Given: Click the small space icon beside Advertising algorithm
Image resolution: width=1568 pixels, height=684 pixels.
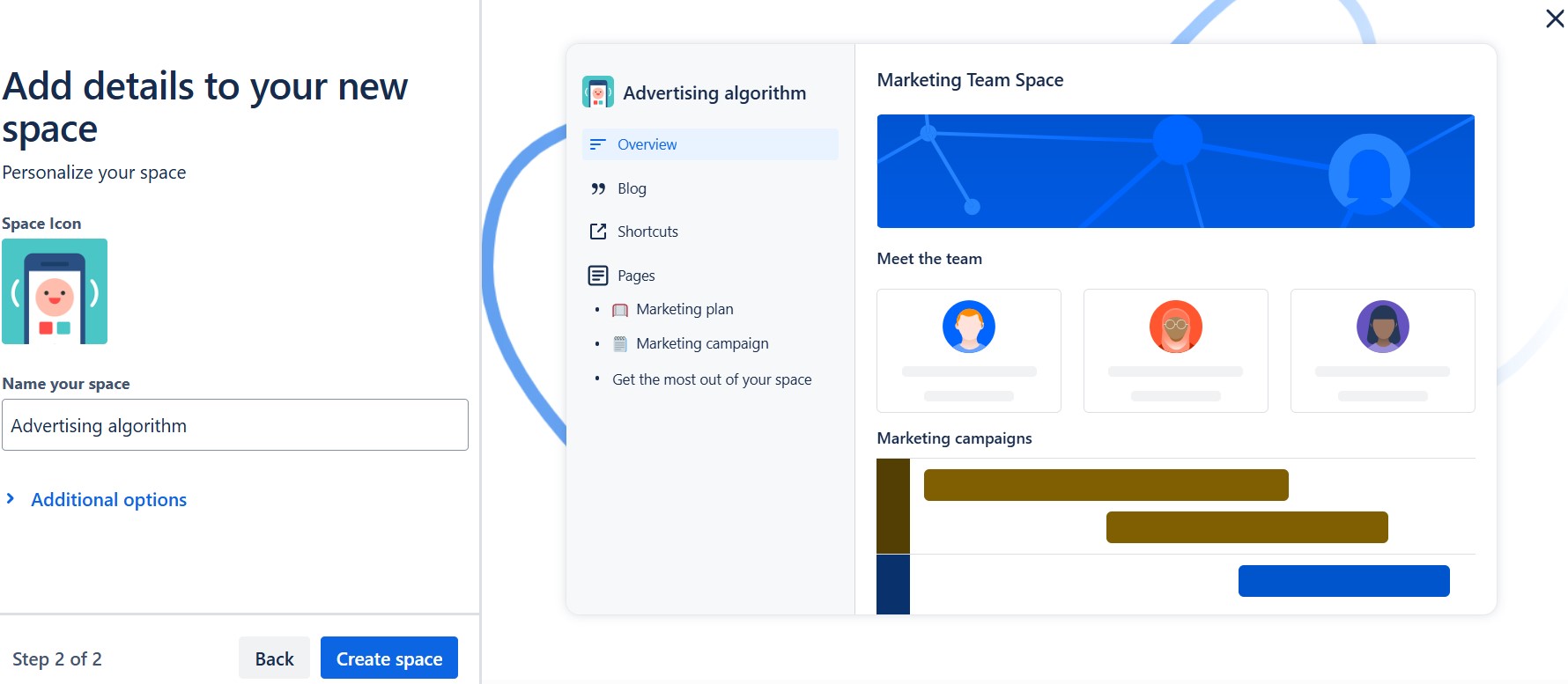Looking at the screenshot, I should click(598, 92).
